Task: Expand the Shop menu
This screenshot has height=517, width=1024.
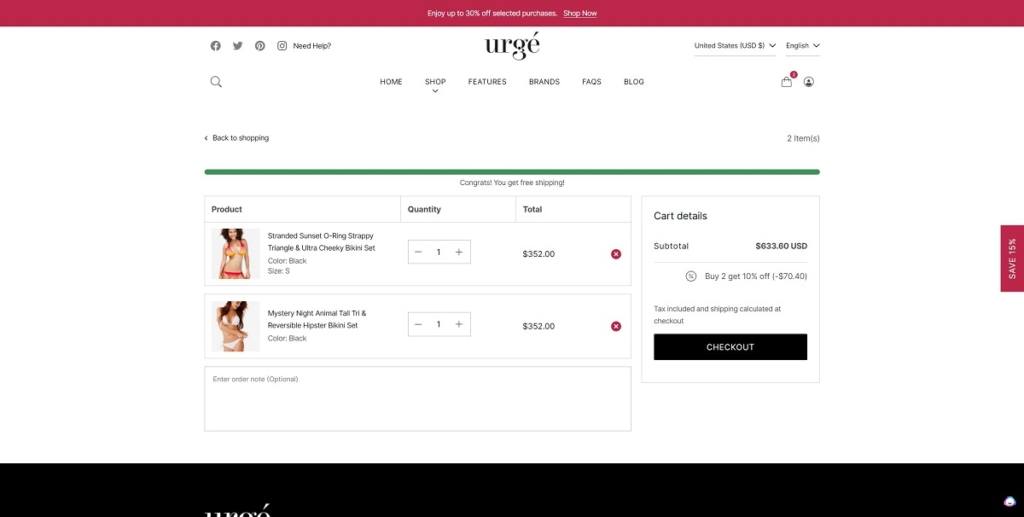Action: pyautogui.click(x=435, y=83)
